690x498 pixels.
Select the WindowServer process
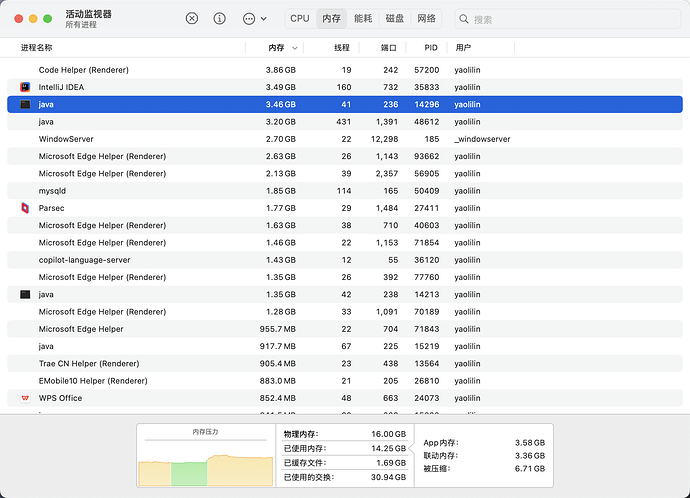click(x=345, y=139)
